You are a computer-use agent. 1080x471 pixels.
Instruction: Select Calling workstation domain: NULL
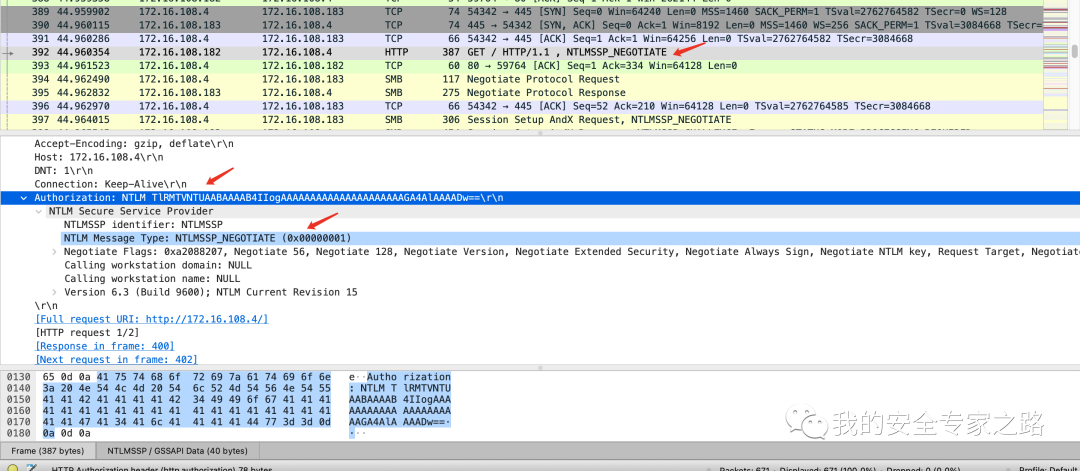pos(157,265)
